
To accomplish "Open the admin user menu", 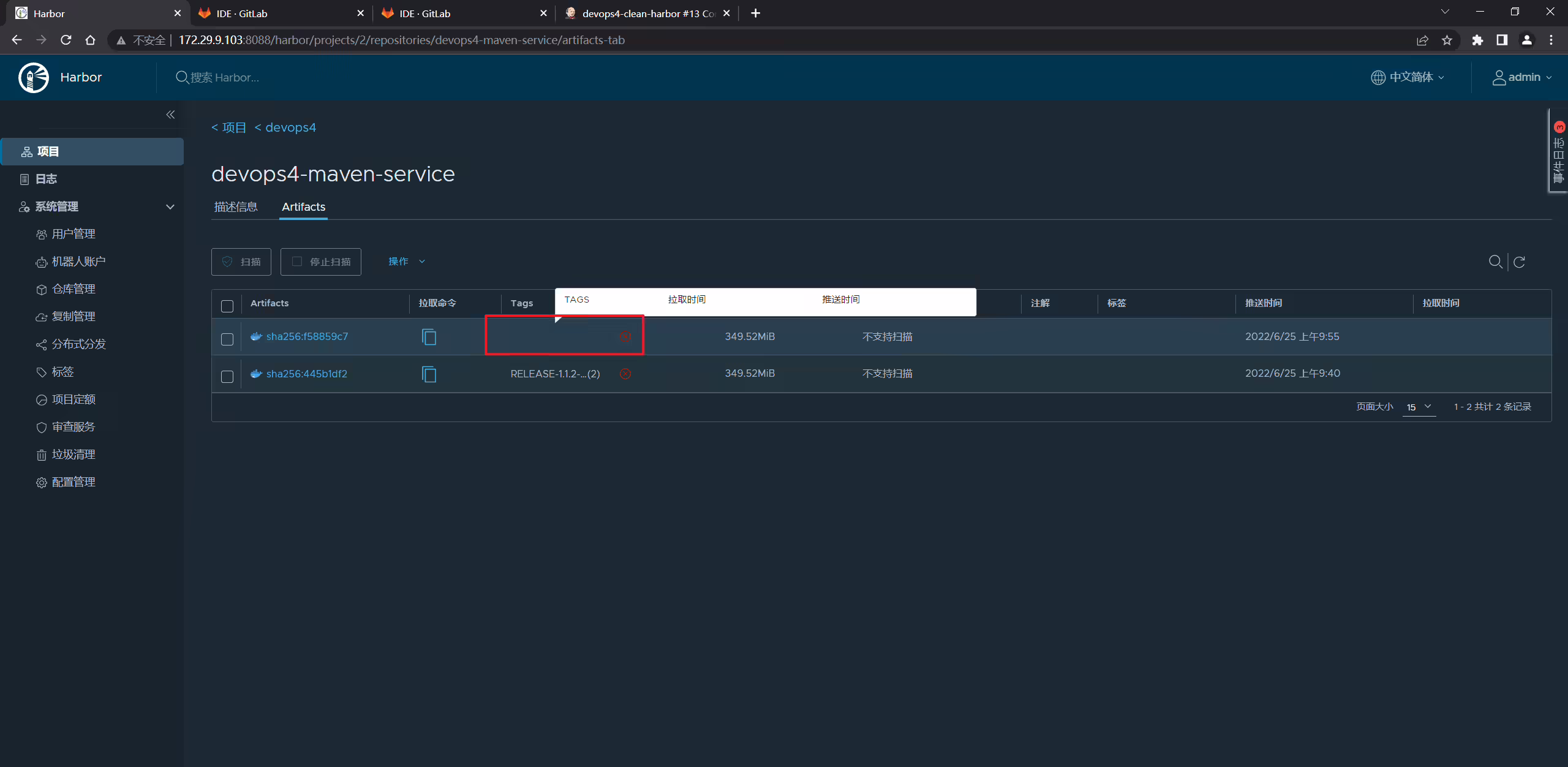I will coord(1521,77).
